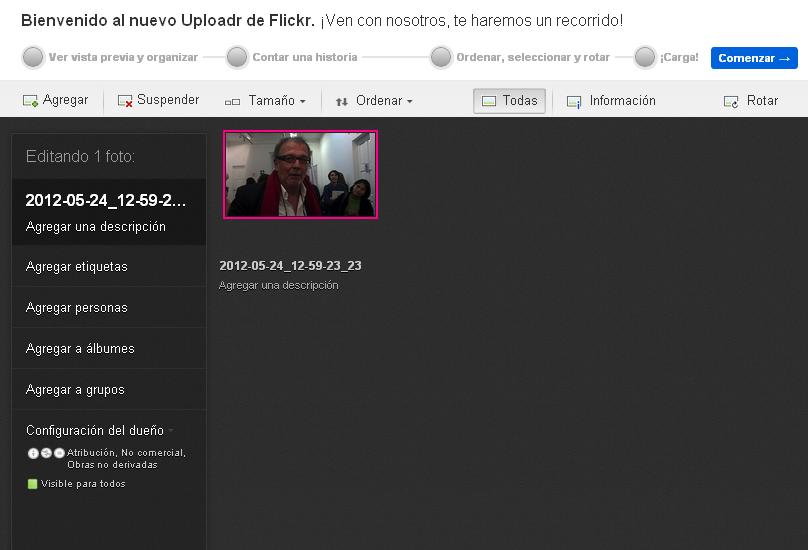Screen dimensions: 808x550
Task: Open Agregar personas panel item
Action: tap(109, 308)
